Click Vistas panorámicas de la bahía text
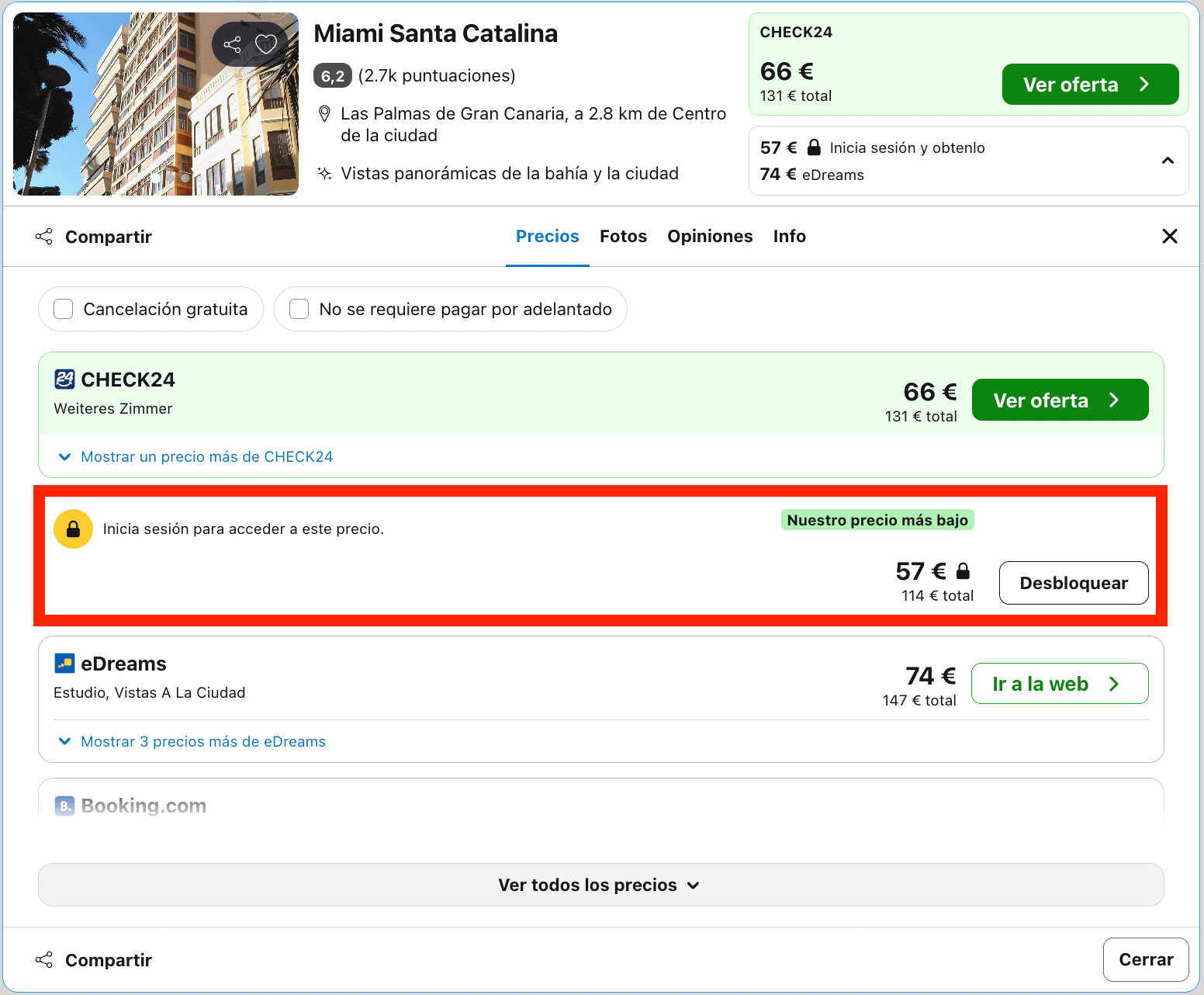Viewport: 1204px width, 995px height. tap(510, 173)
